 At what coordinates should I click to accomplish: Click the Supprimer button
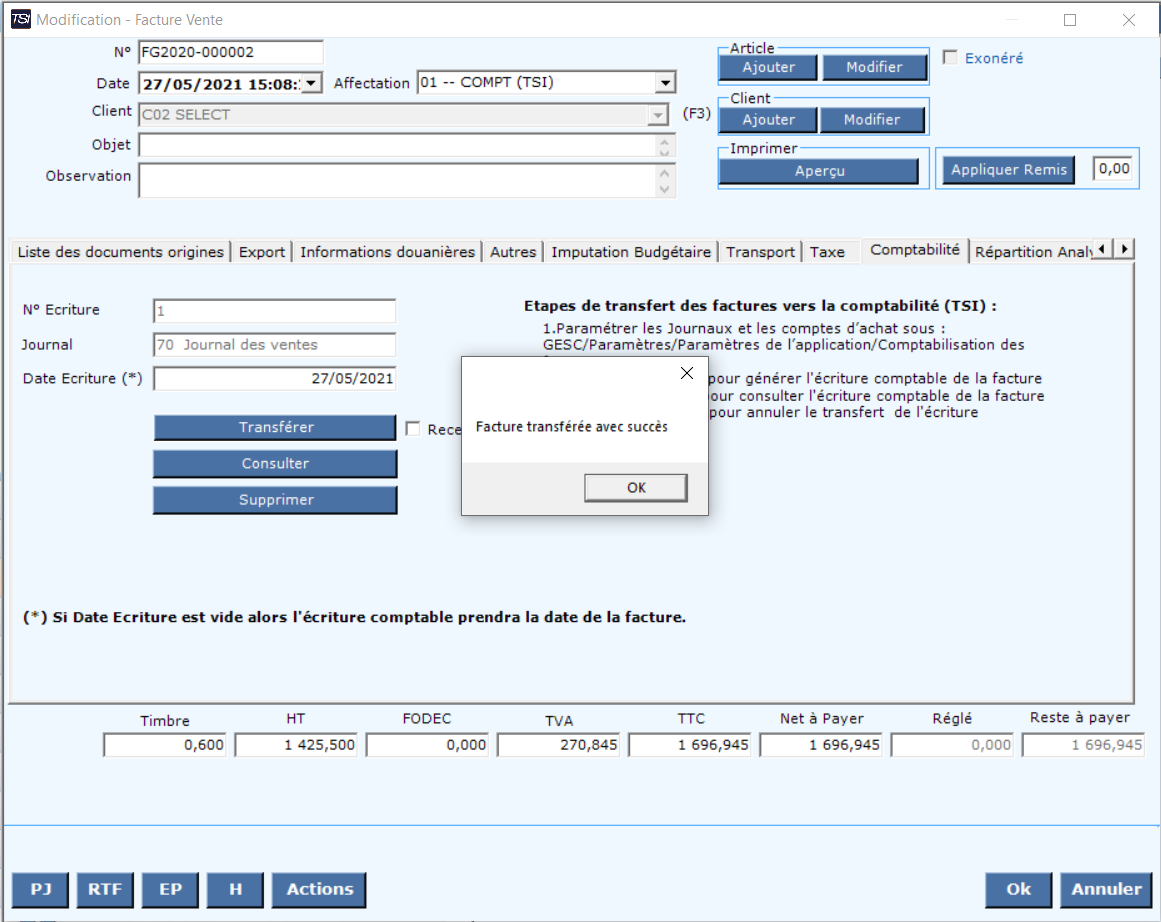275,499
